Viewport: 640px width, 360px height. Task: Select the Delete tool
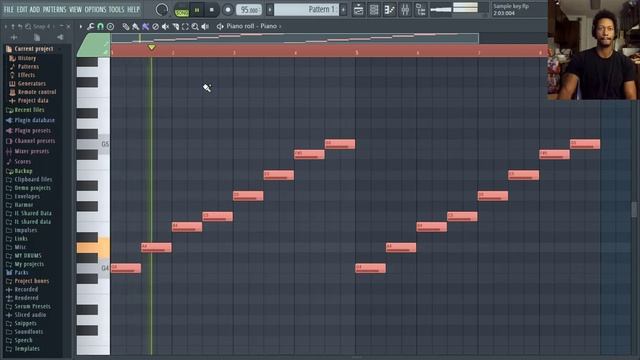coord(155,27)
